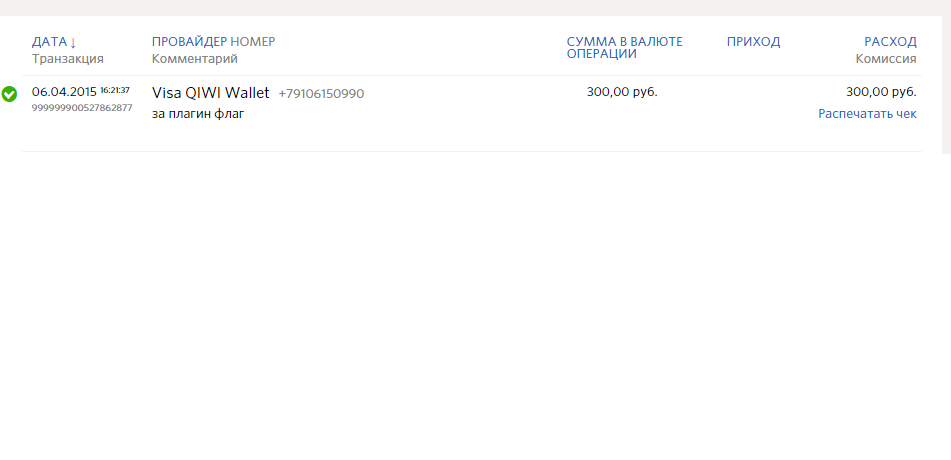Click the Транзакция subheader label

pos(68,59)
